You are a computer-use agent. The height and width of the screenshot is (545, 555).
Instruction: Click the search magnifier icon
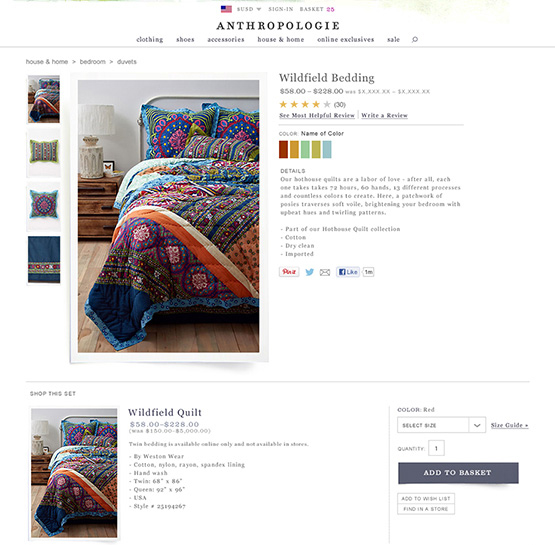[x=414, y=39]
